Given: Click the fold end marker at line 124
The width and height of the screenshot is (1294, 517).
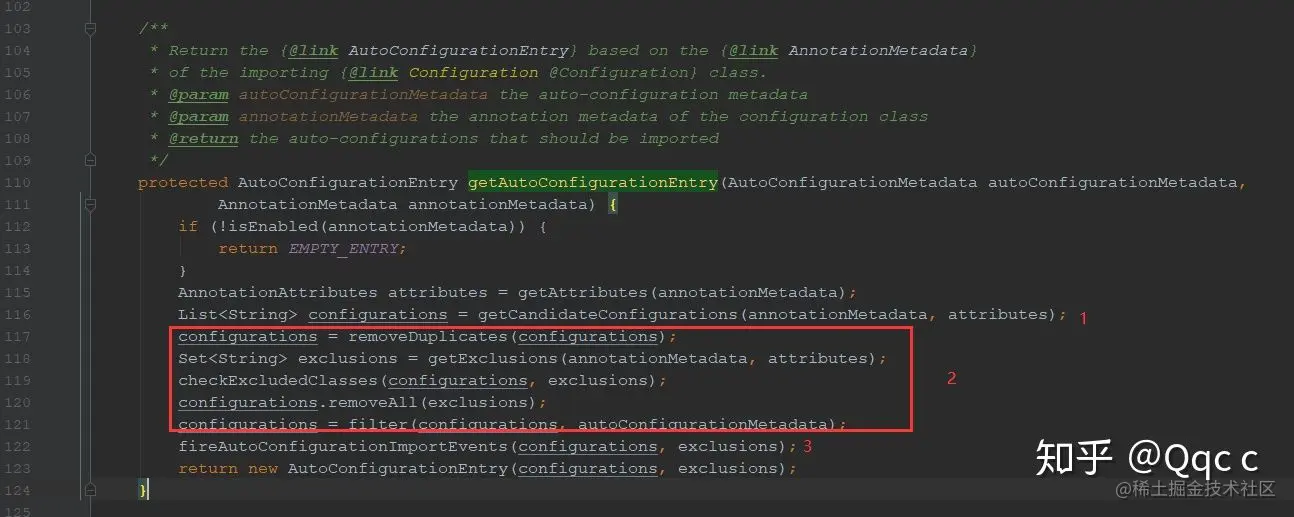Looking at the screenshot, I should 90,490.
